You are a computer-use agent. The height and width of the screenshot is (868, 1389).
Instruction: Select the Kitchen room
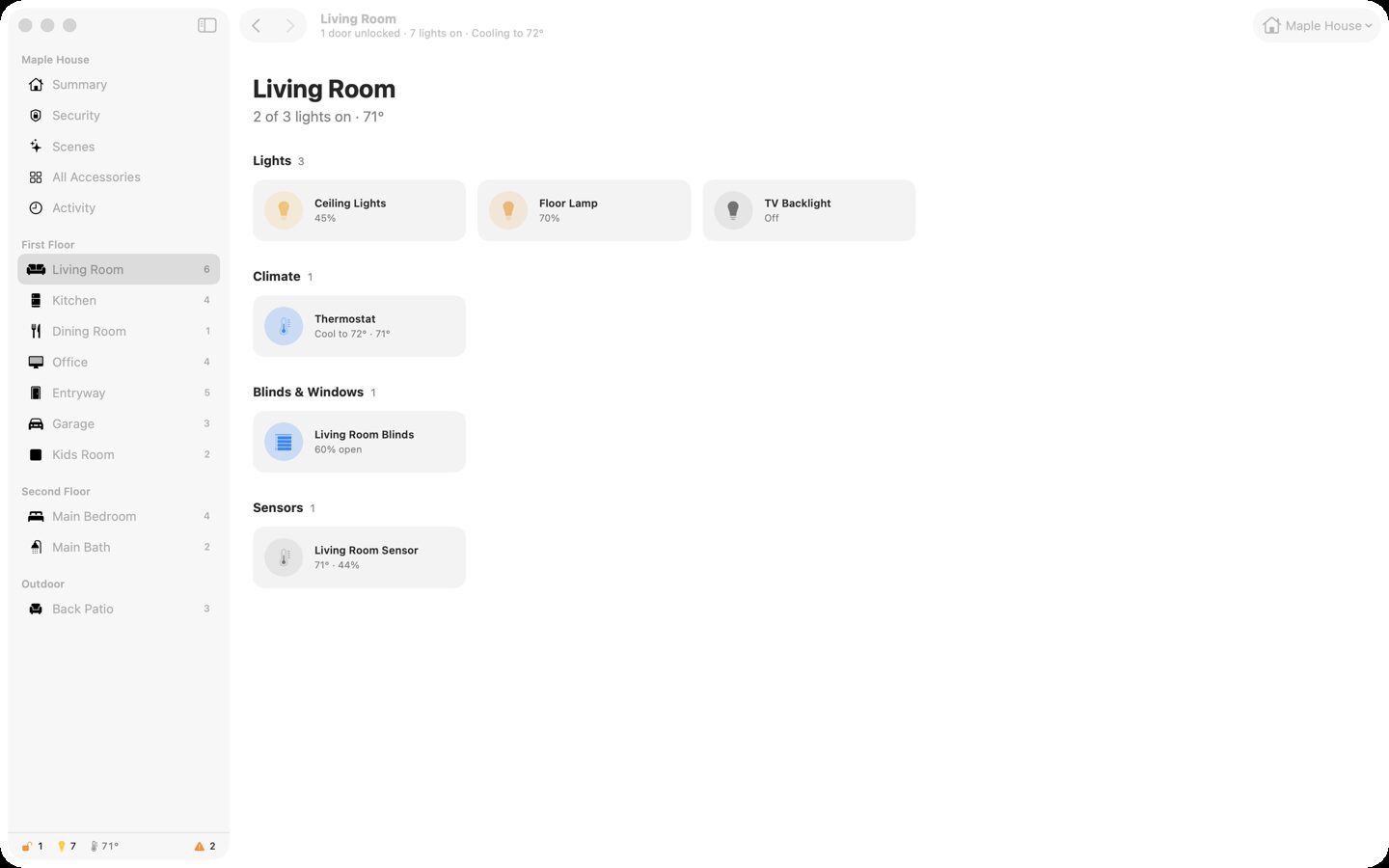[119, 301]
